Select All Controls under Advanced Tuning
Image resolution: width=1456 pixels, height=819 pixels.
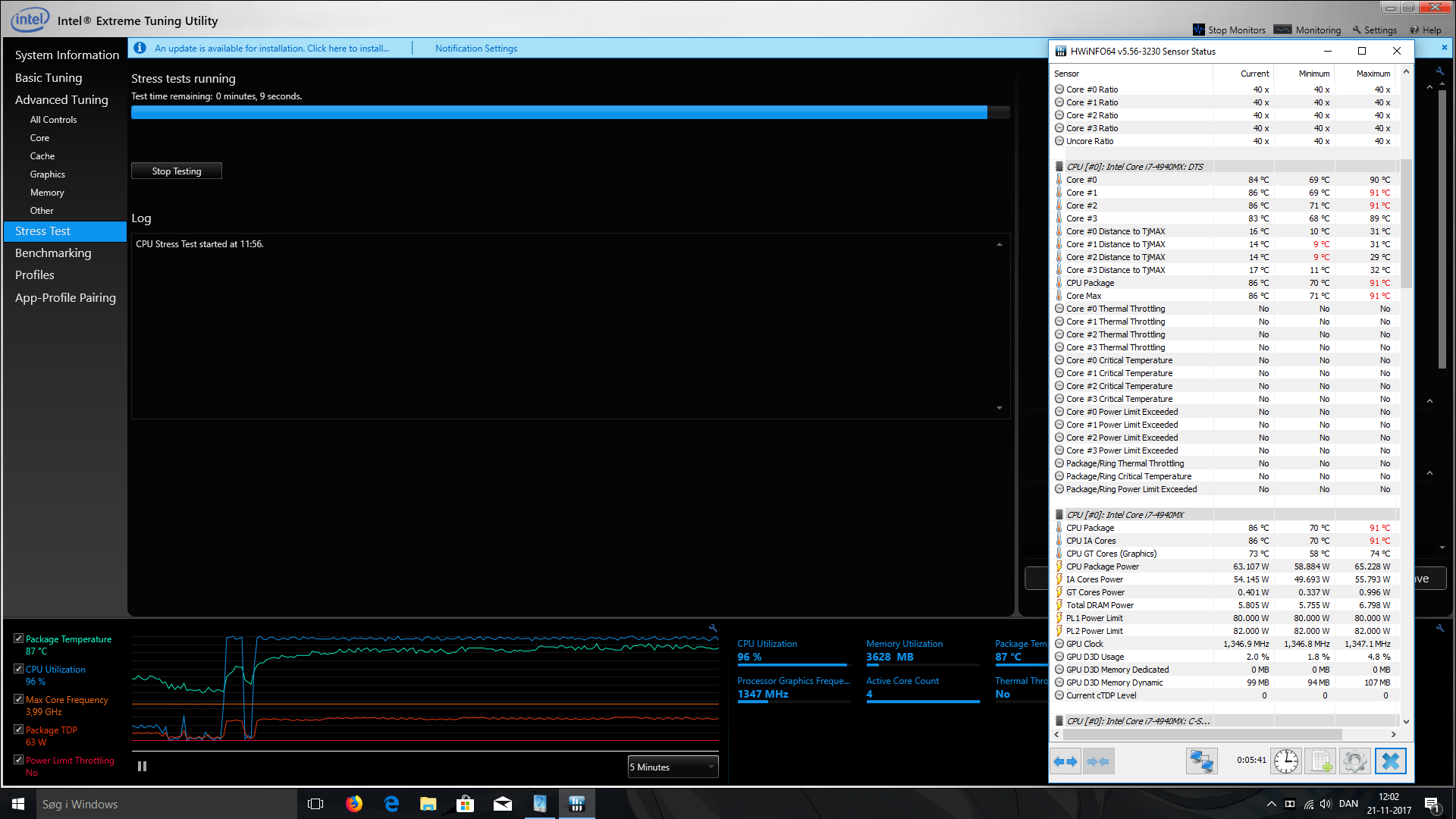tap(53, 120)
